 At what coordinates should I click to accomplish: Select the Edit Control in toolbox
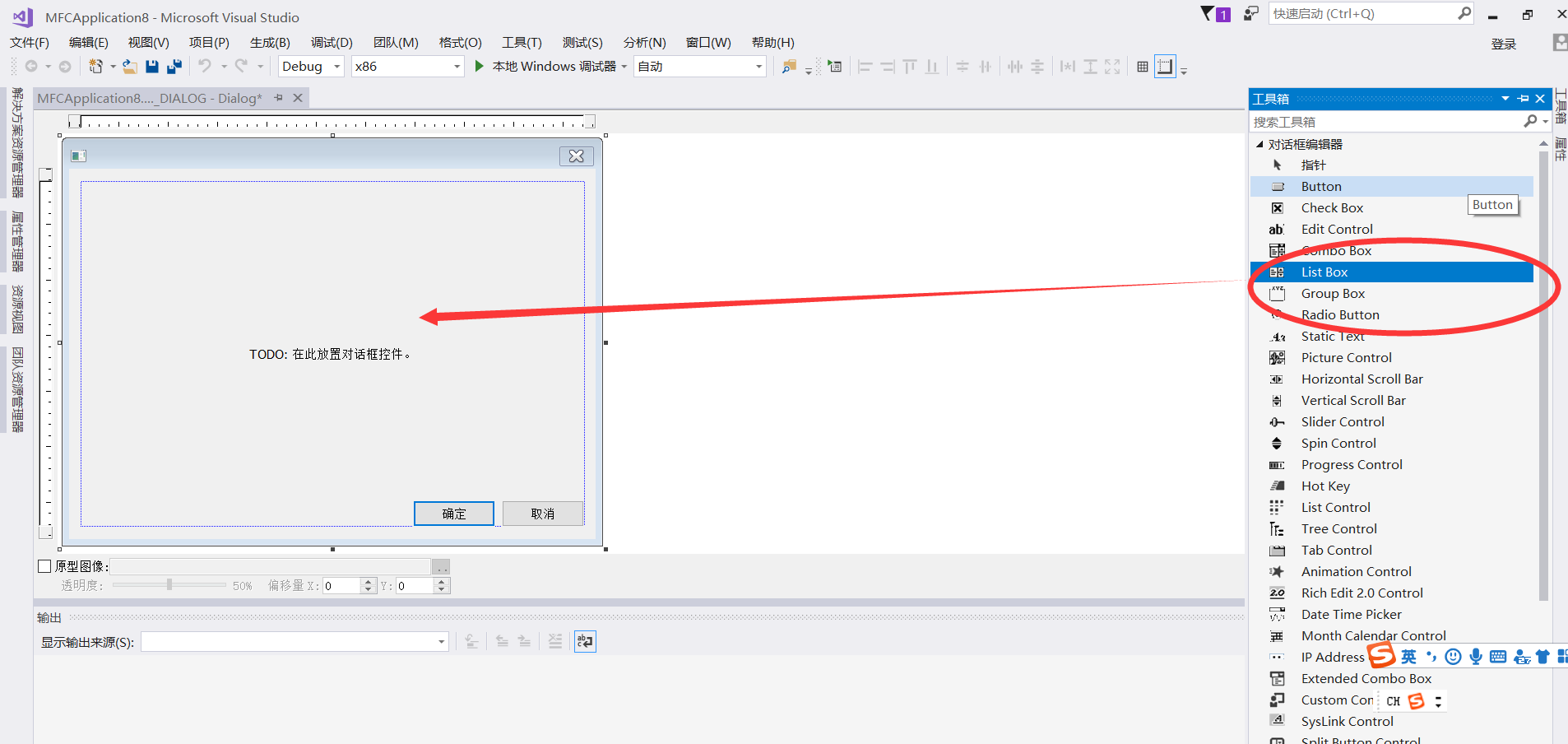coord(1392,230)
